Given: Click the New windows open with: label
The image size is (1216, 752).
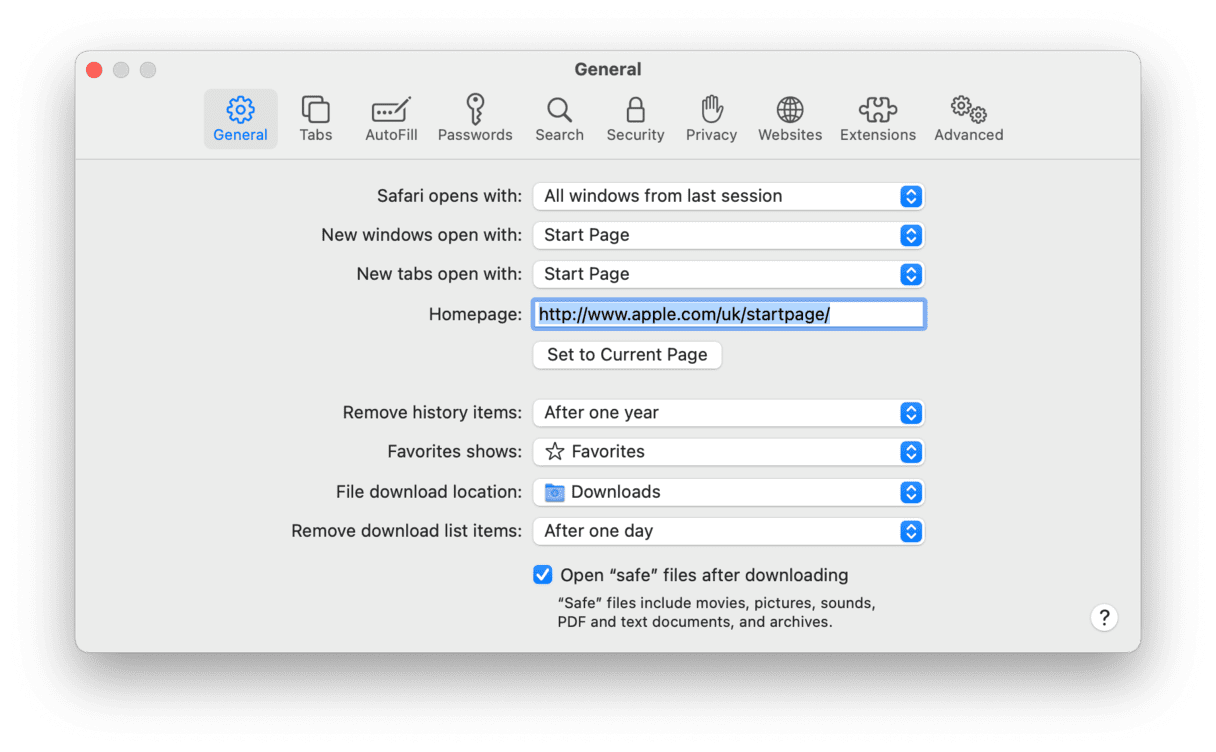Looking at the screenshot, I should (x=421, y=235).
